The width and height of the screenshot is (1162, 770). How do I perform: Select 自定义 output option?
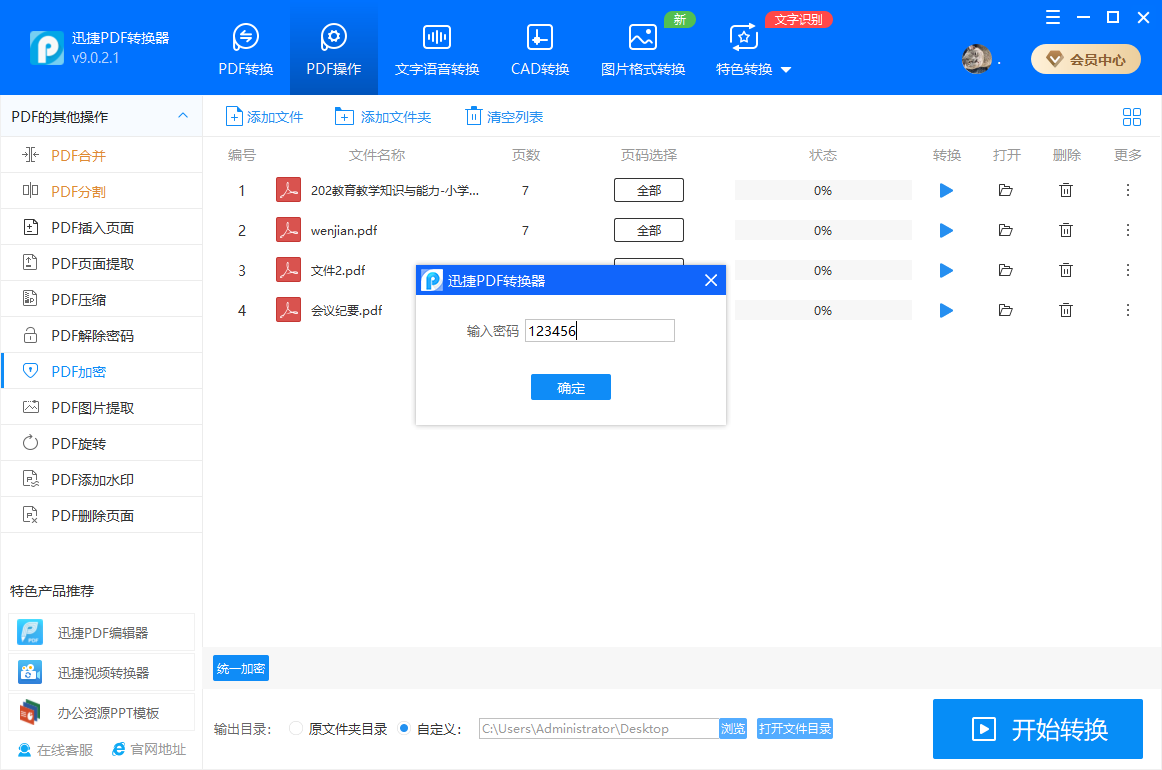click(429, 728)
